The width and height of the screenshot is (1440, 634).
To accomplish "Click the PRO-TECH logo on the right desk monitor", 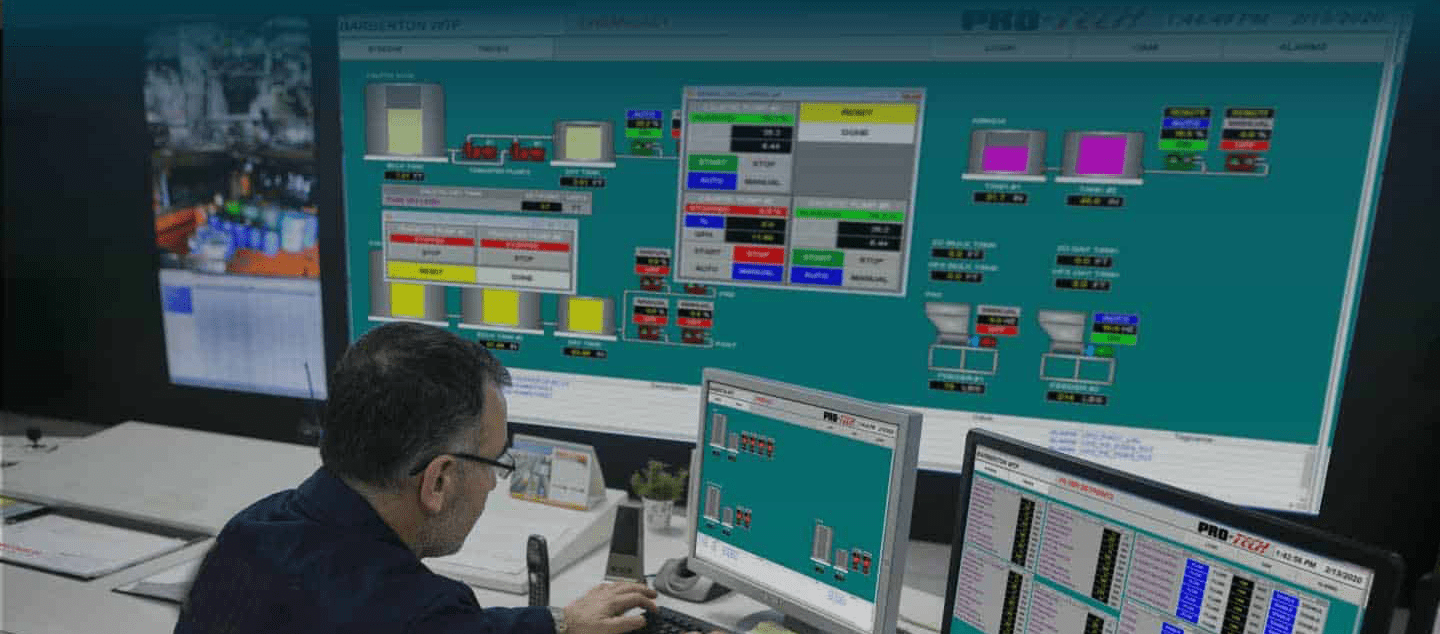I will pyautogui.click(x=1232, y=536).
